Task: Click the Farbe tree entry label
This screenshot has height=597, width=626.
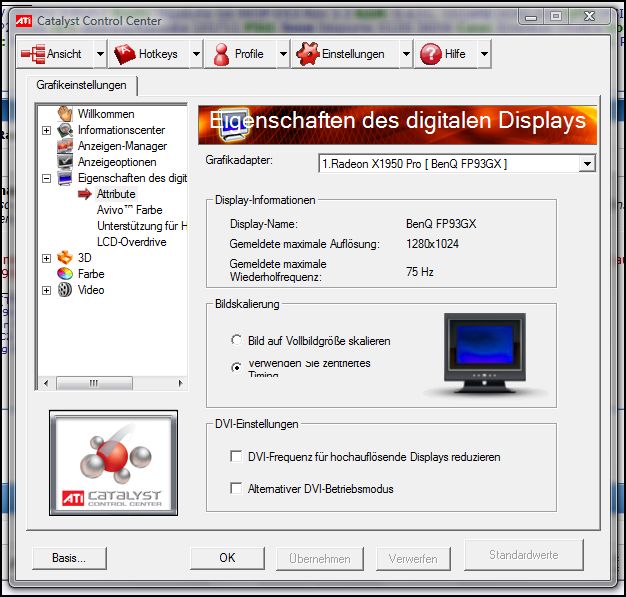Action: (x=91, y=274)
